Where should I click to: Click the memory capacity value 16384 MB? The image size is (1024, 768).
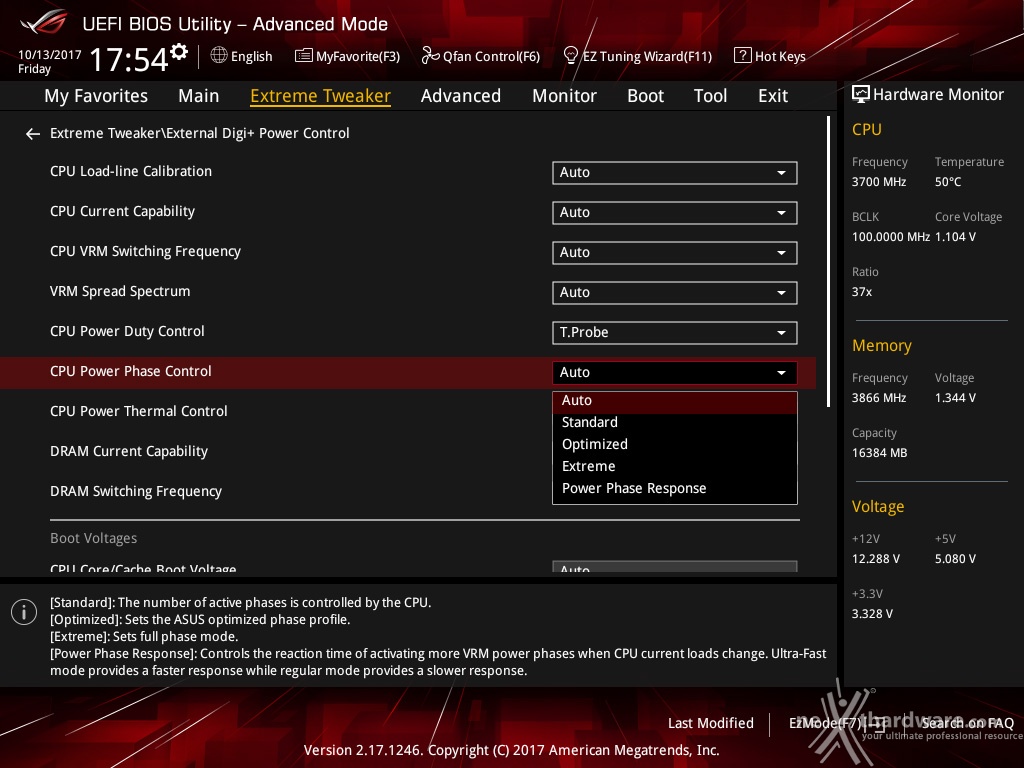point(880,453)
